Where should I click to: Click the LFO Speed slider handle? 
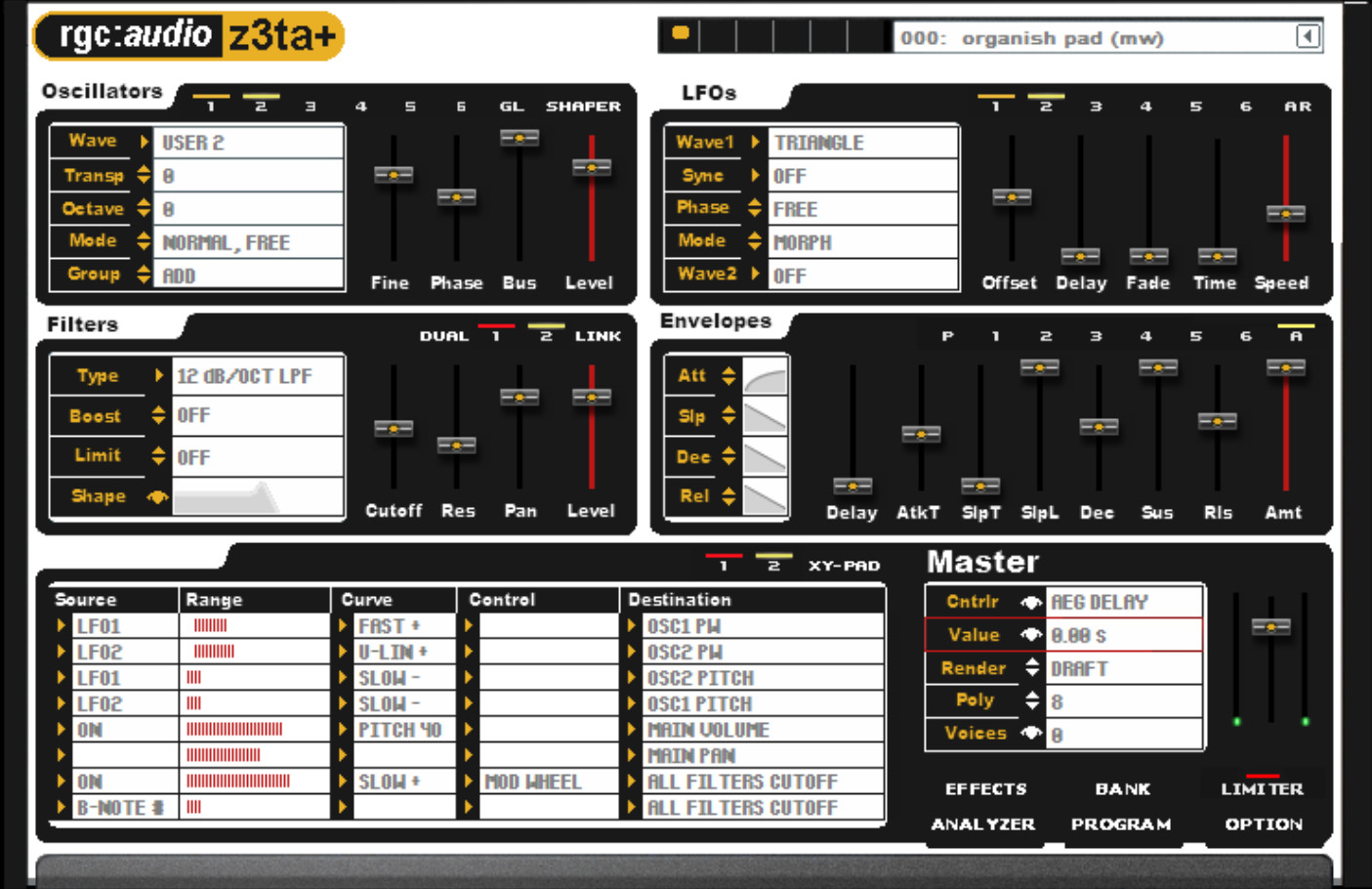tap(1285, 213)
